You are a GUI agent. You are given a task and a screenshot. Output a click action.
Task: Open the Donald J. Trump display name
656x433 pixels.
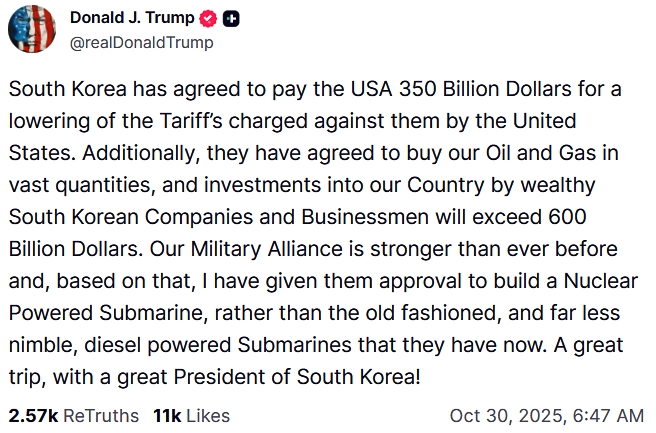coord(132,19)
